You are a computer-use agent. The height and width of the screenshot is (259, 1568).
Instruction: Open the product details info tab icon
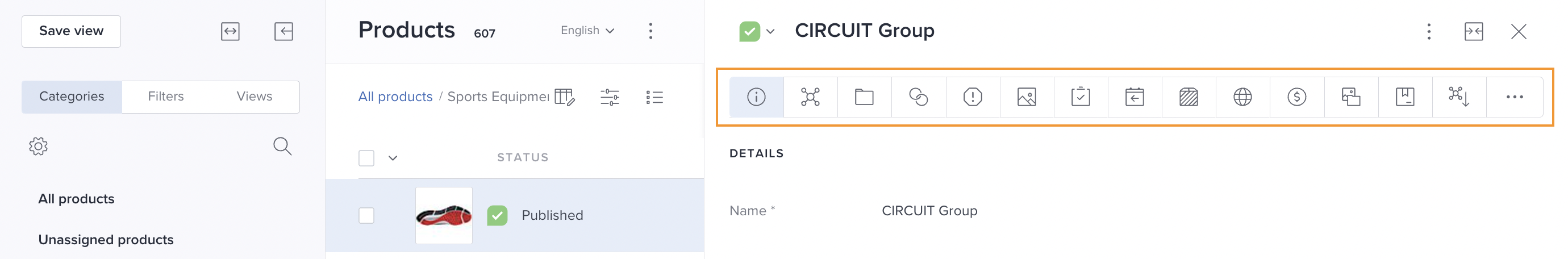click(x=756, y=97)
